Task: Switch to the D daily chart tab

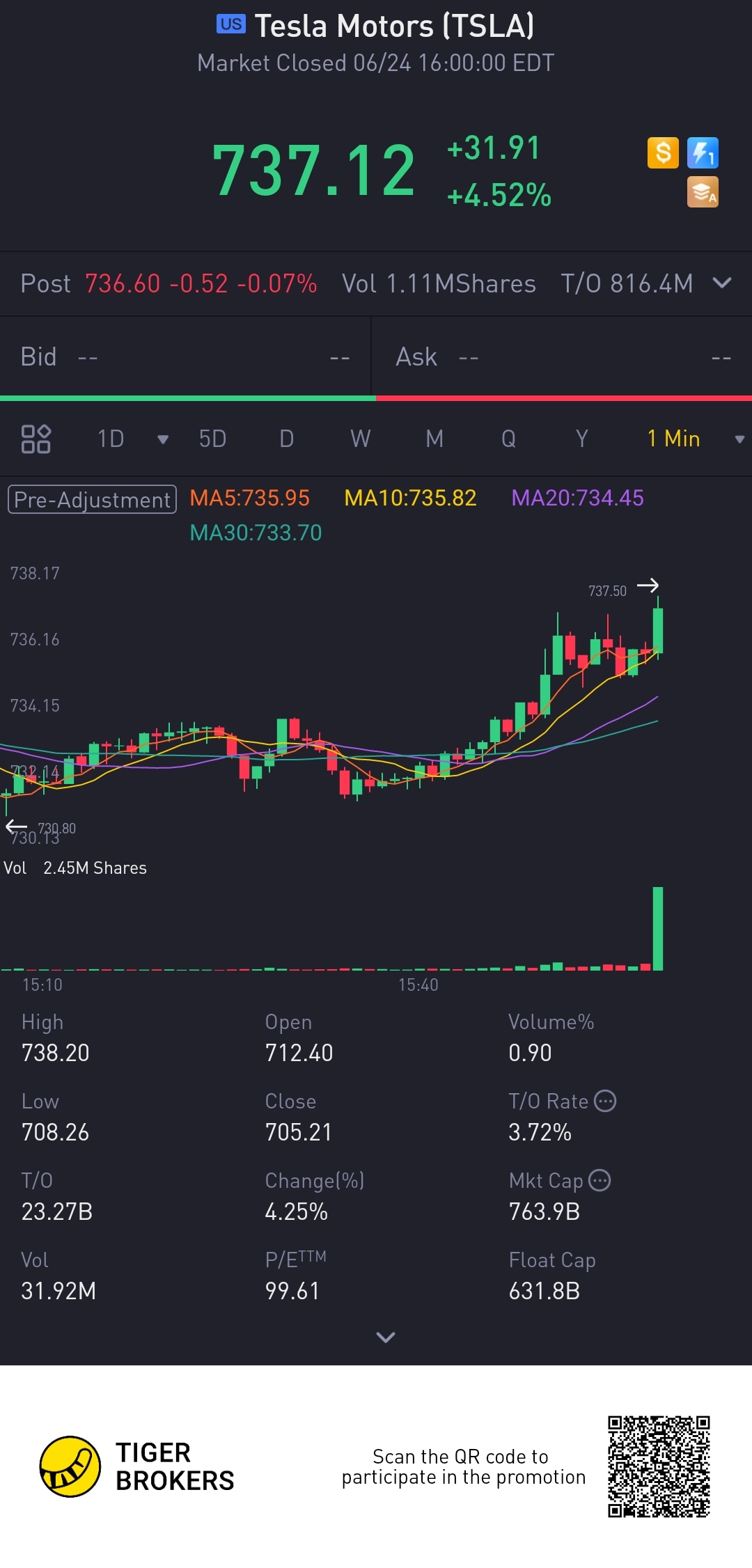Action: click(286, 439)
